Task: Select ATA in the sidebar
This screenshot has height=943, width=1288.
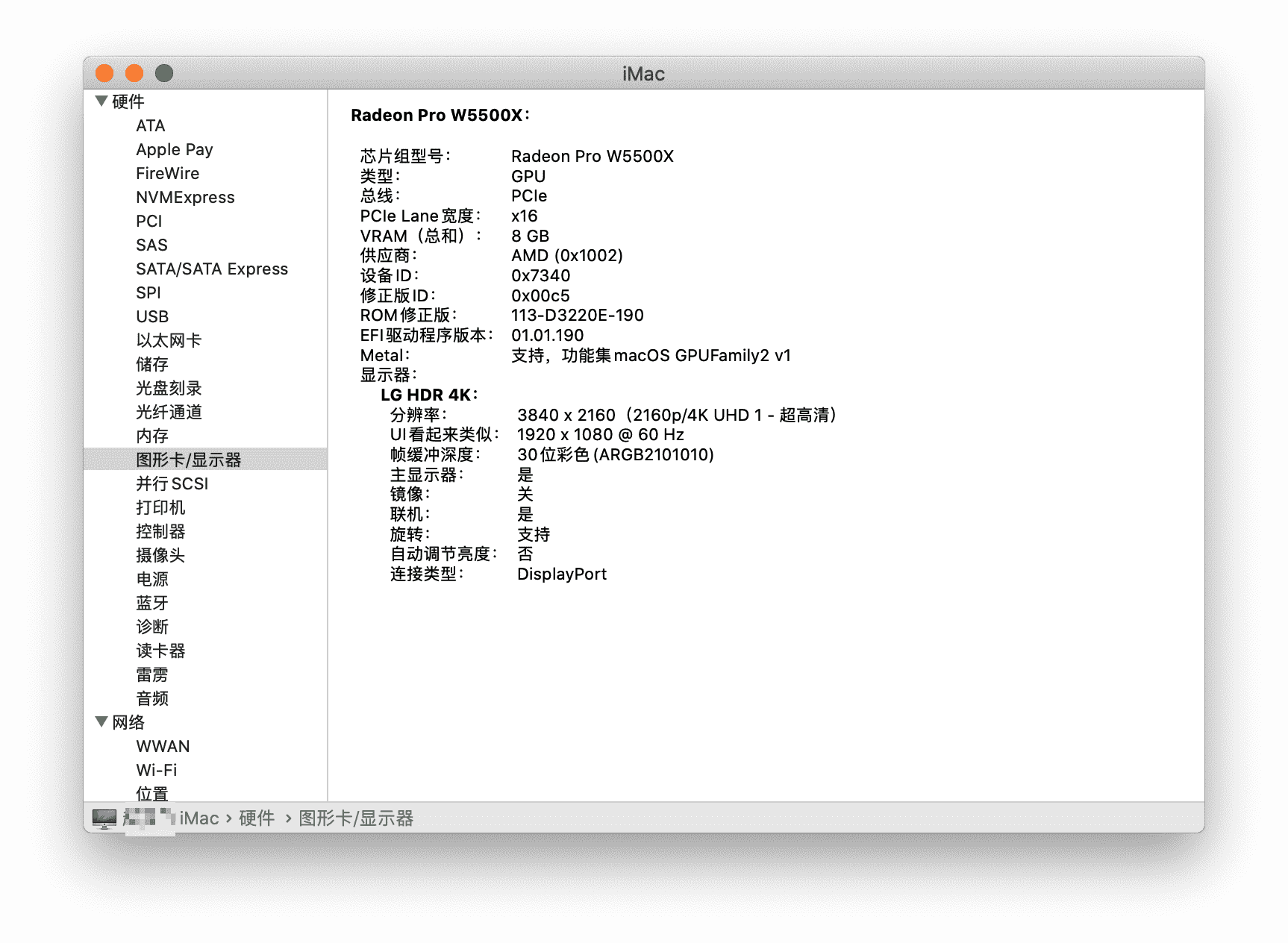Action: [150, 126]
